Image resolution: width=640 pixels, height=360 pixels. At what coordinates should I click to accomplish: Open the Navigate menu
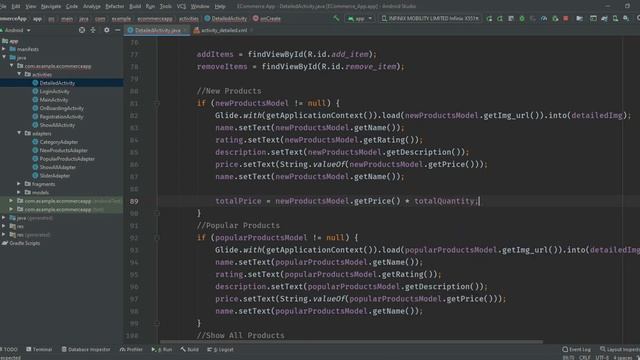(51, 6)
